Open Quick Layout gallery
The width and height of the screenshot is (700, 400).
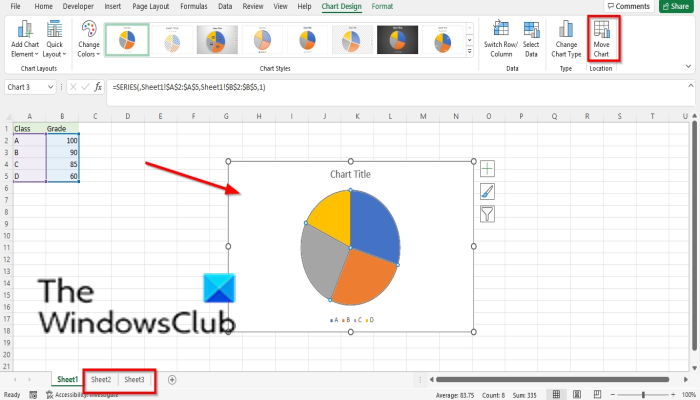point(54,39)
